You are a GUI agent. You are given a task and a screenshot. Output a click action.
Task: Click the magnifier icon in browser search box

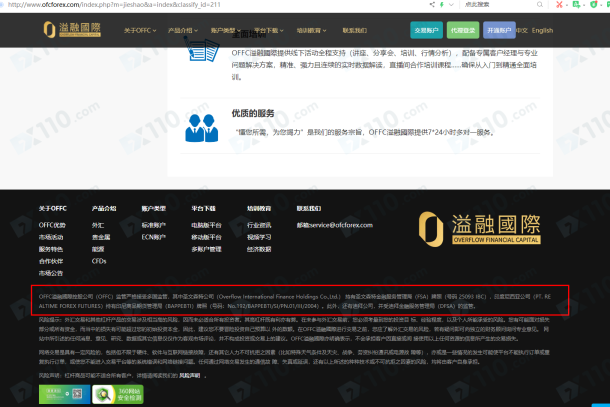tap(540, 5)
